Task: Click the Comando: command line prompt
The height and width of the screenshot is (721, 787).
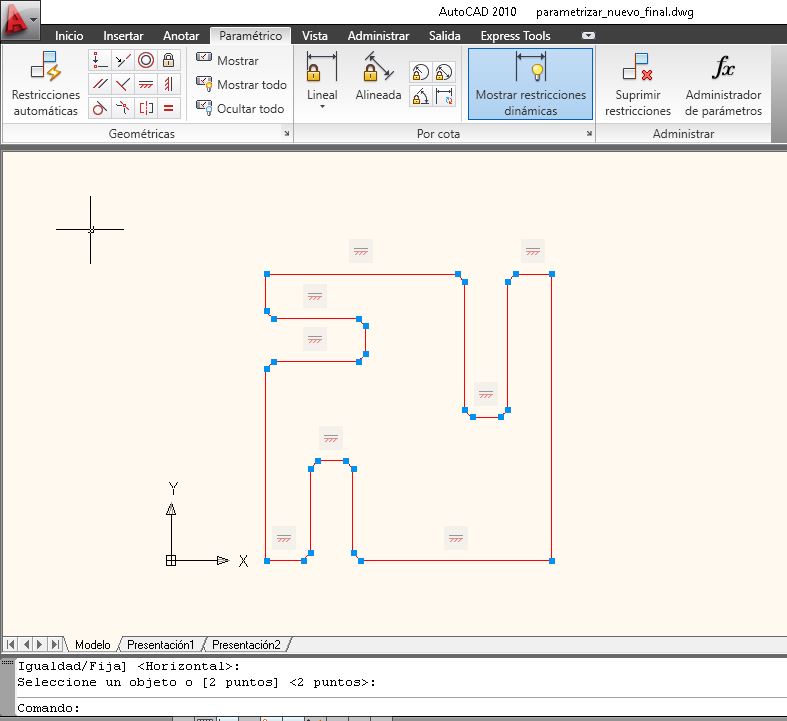Action: tap(49, 708)
